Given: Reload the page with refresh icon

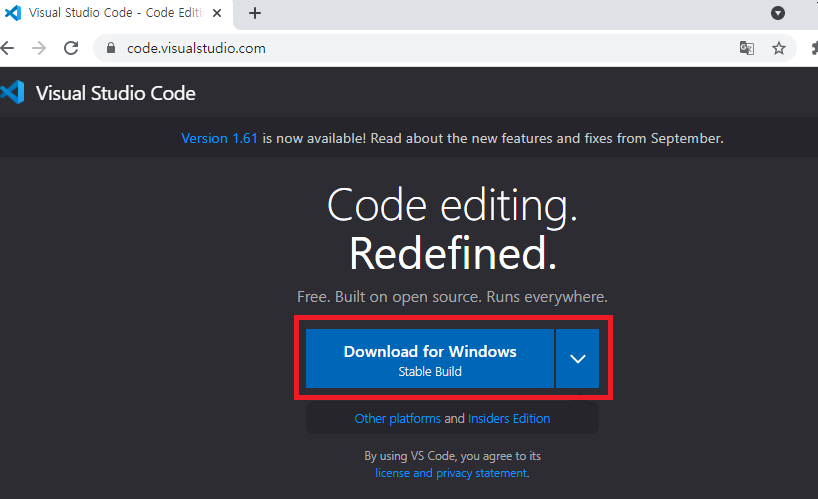Looking at the screenshot, I should (x=71, y=48).
